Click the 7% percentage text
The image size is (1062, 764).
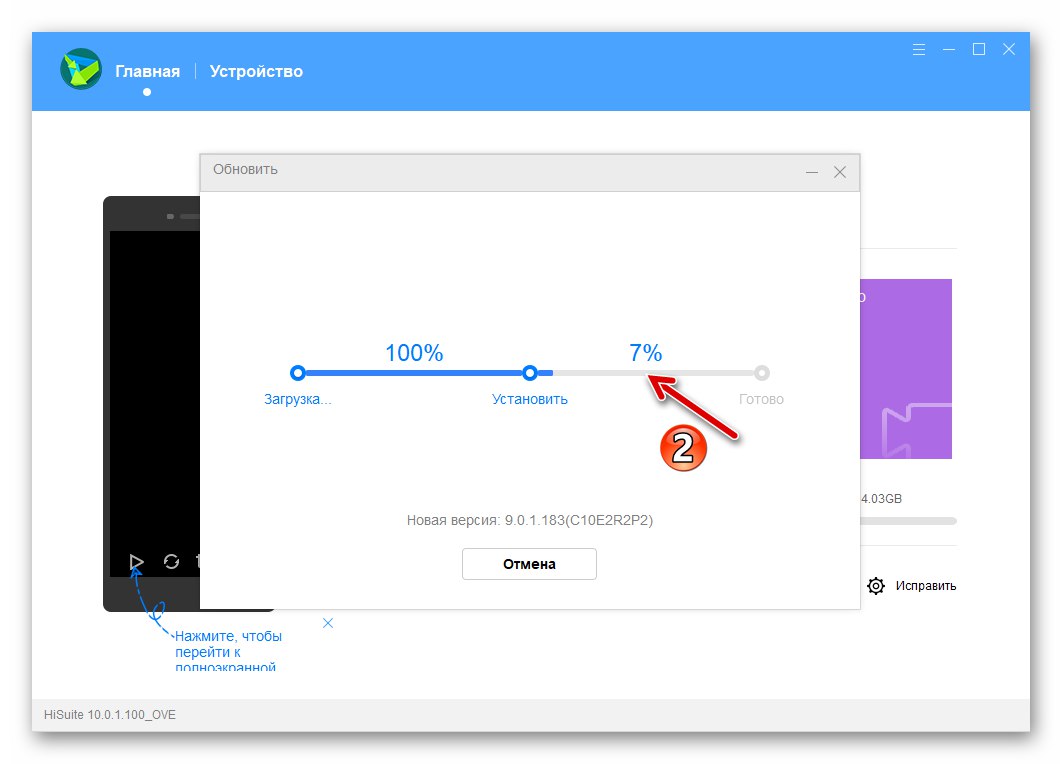click(x=645, y=352)
